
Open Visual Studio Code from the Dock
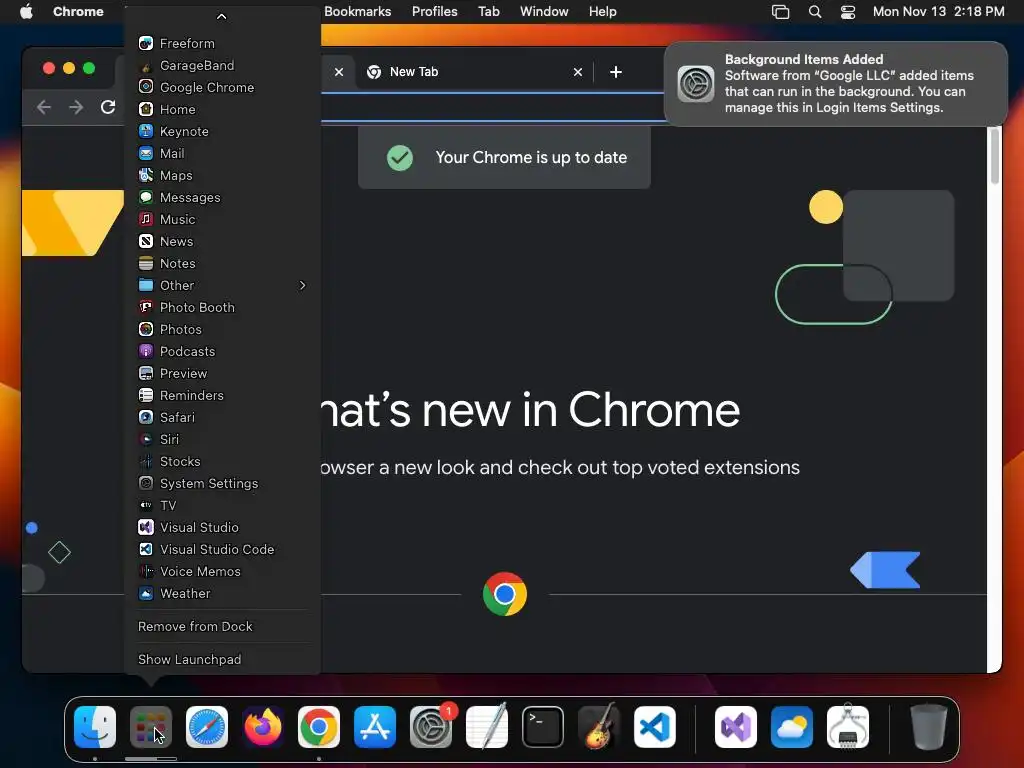tap(654, 726)
